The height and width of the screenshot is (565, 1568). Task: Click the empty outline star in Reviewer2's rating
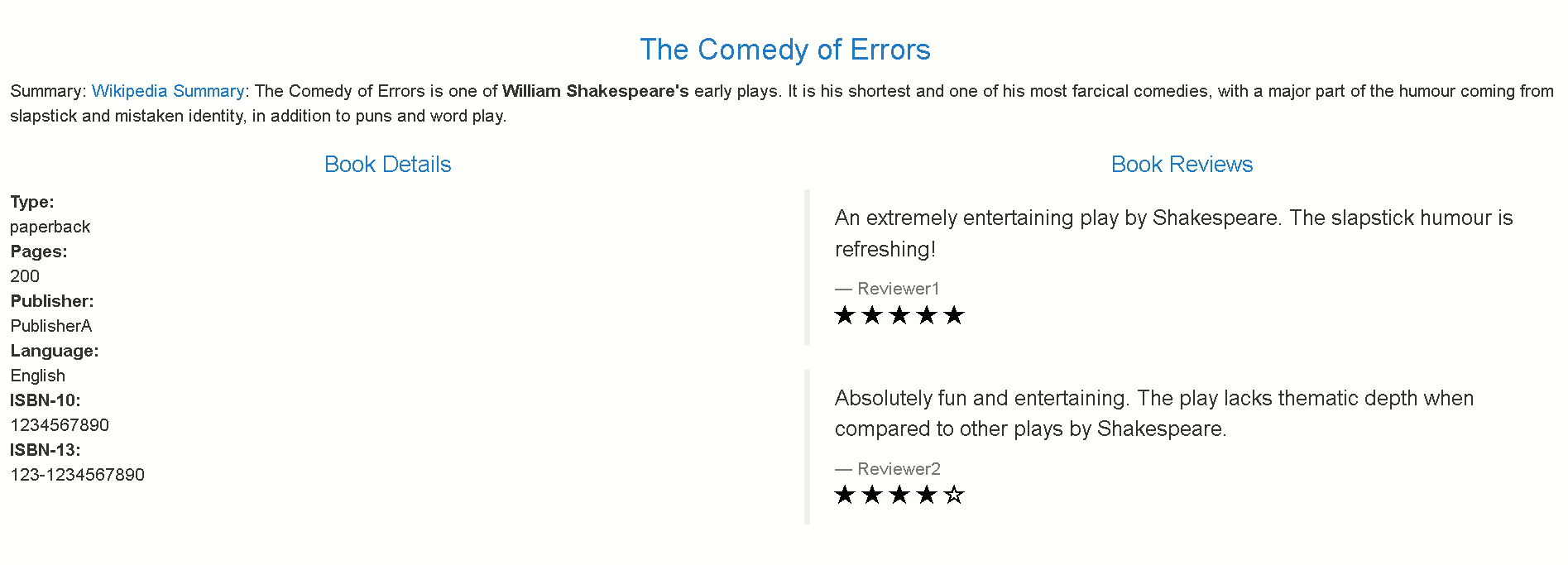tap(954, 495)
